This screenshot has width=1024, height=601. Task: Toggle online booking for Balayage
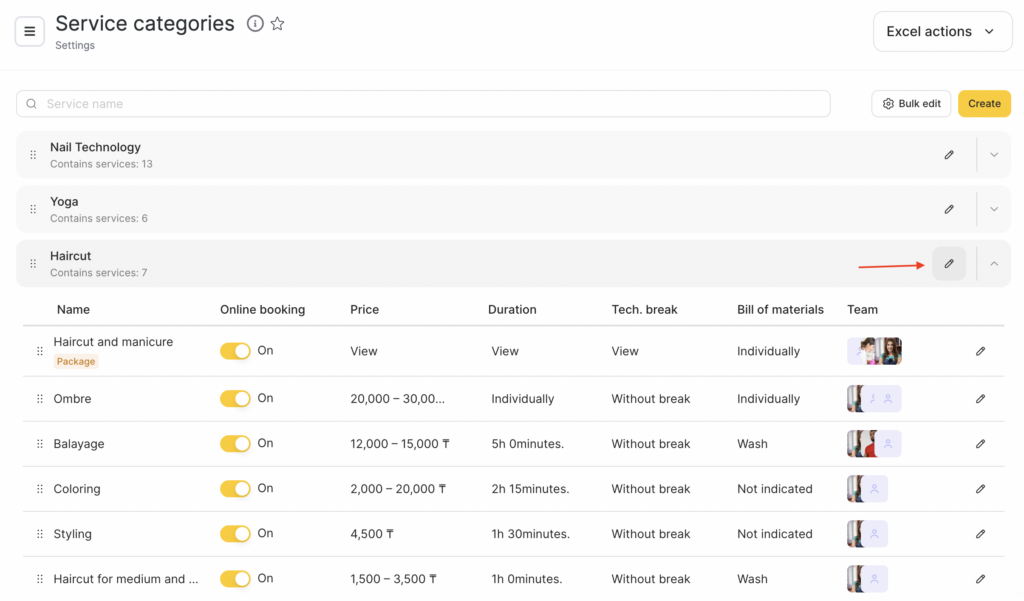[235, 444]
